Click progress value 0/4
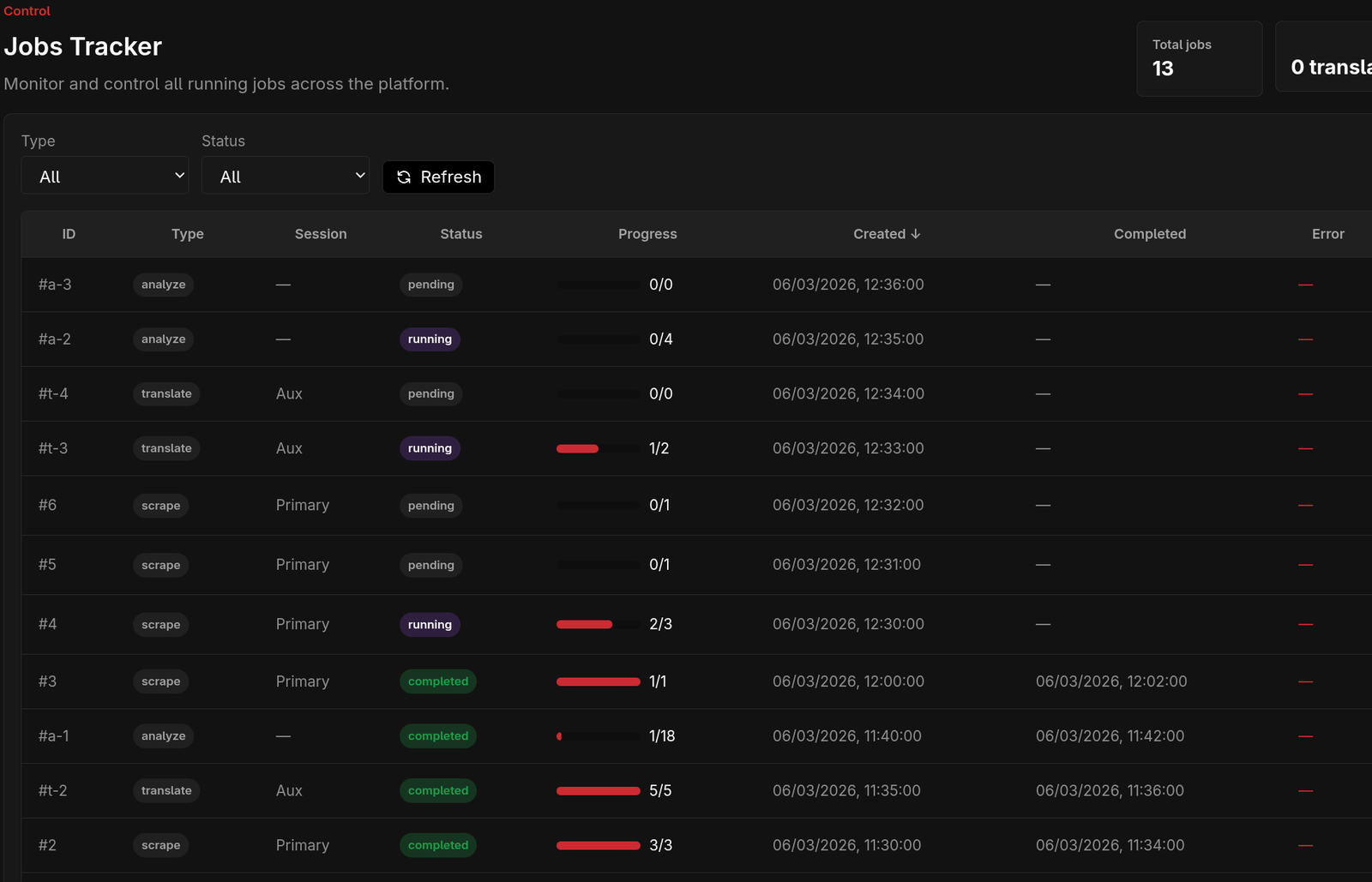This screenshot has width=1372, height=882. tap(661, 339)
